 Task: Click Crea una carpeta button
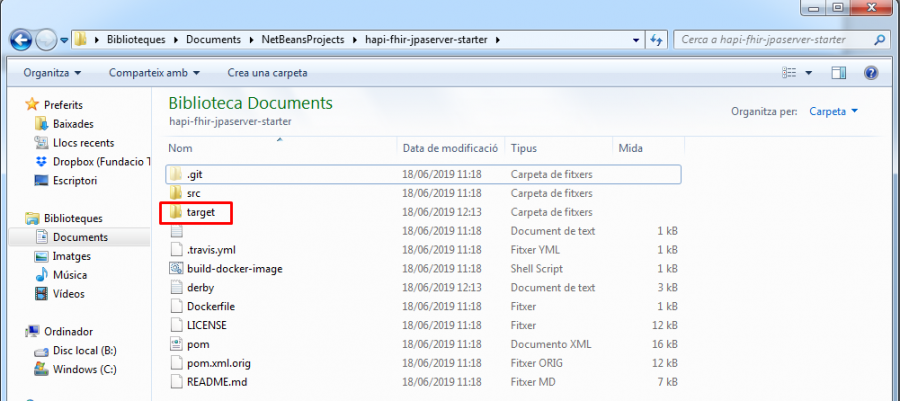click(x=267, y=73)
